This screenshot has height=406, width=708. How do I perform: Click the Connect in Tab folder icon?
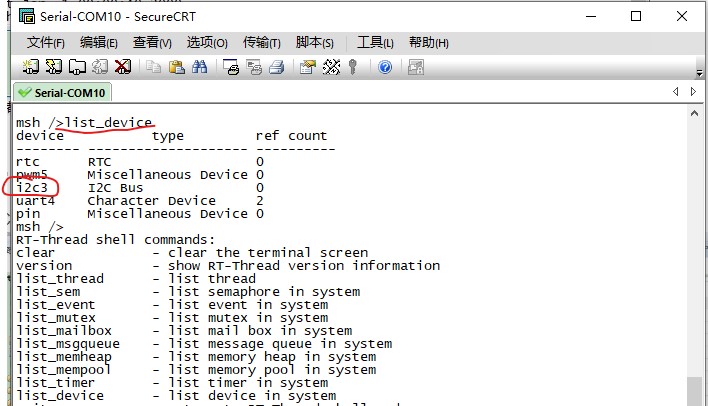click(x=77, y=67)
